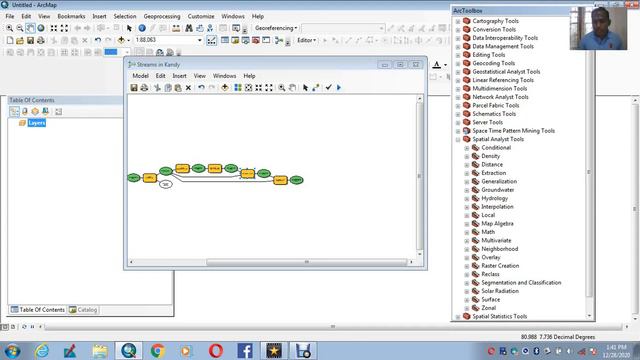Open Opera browser from the taskbar
640x360 pixels.
[216, 351]
